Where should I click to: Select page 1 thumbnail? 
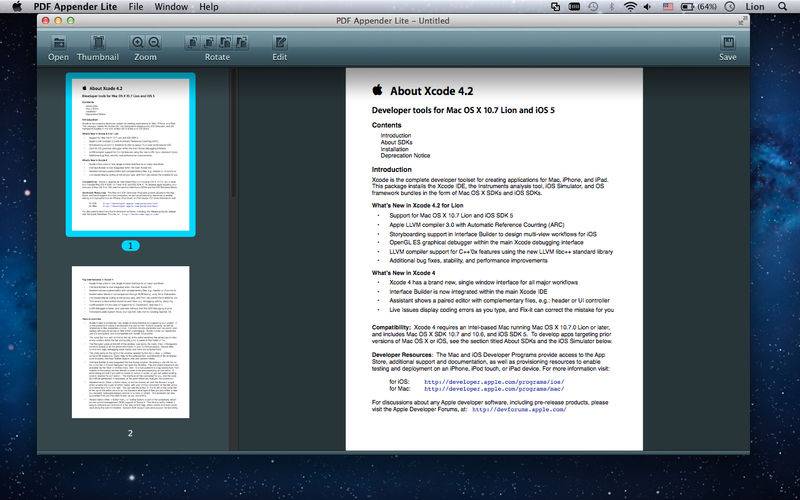pos(131,155)
